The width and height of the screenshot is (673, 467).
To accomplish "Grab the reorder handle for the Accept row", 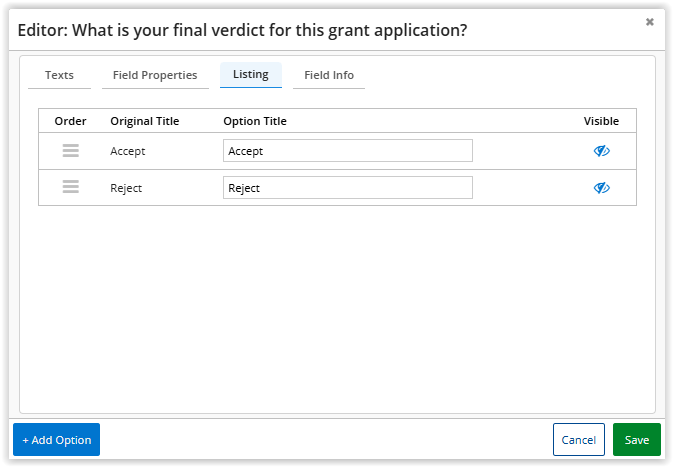I will (x=71, y=151).
